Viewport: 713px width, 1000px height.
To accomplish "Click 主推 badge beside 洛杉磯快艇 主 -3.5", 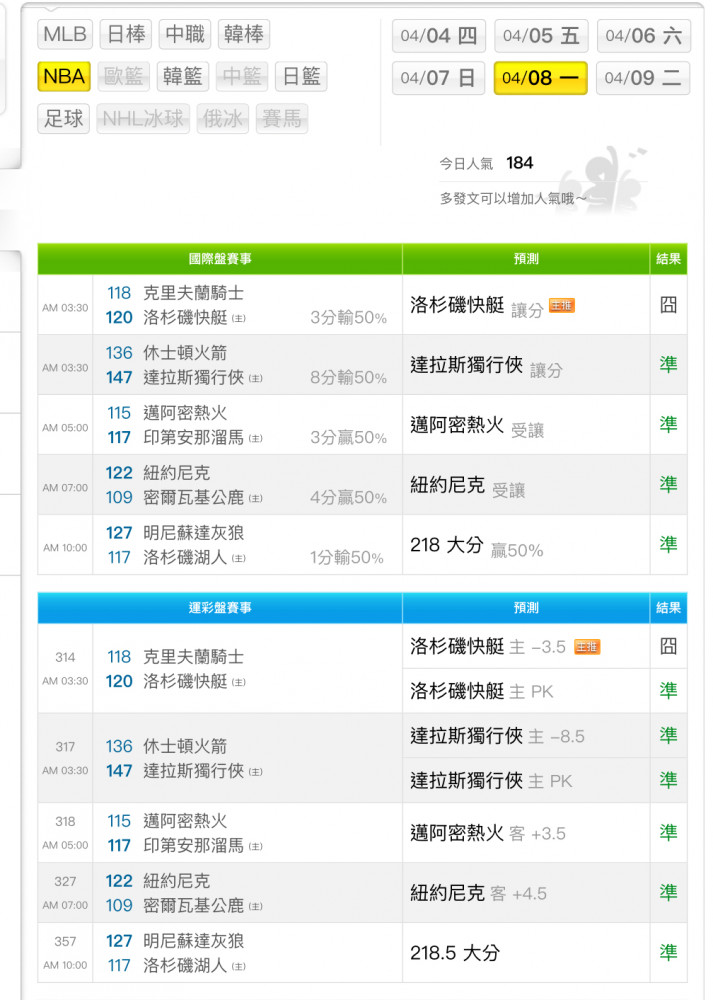I will [587, 647].
